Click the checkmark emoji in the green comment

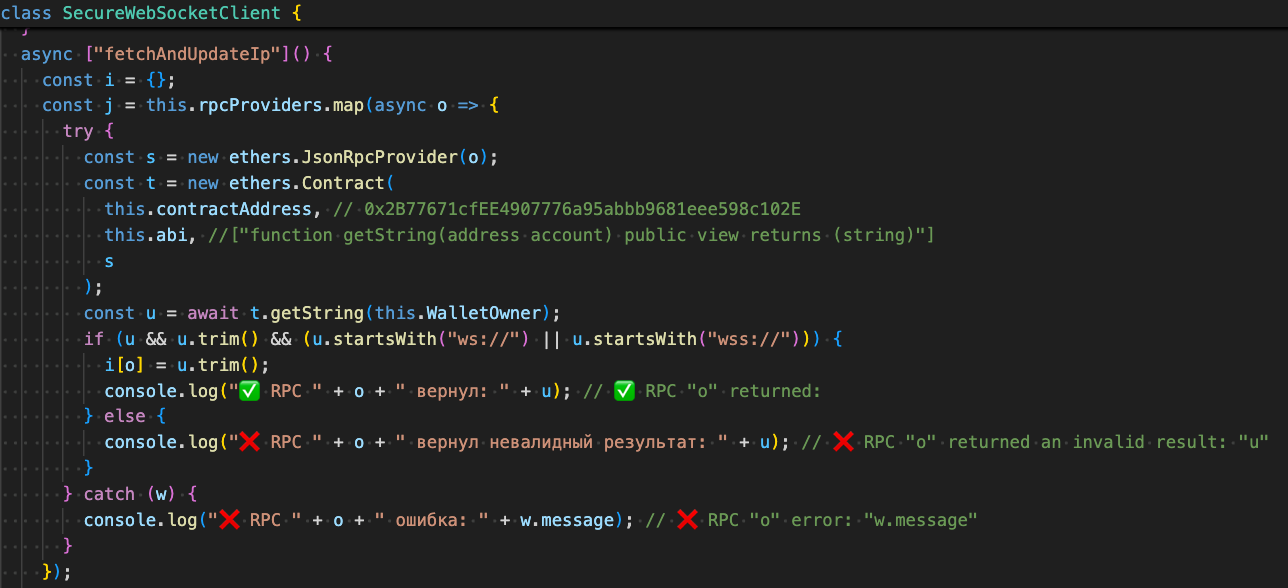click(x=623, y=390)
